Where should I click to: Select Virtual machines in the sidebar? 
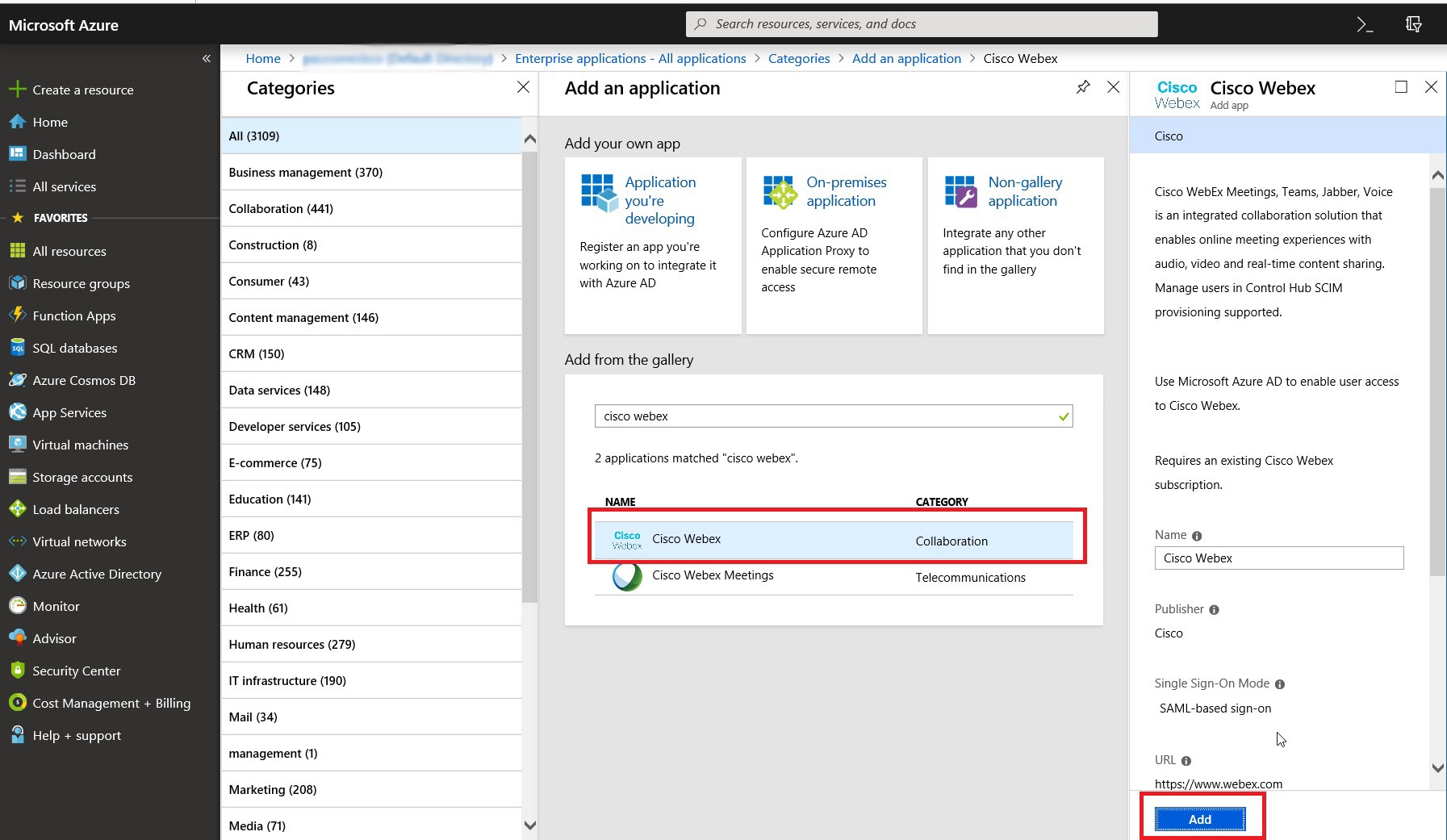80,445
